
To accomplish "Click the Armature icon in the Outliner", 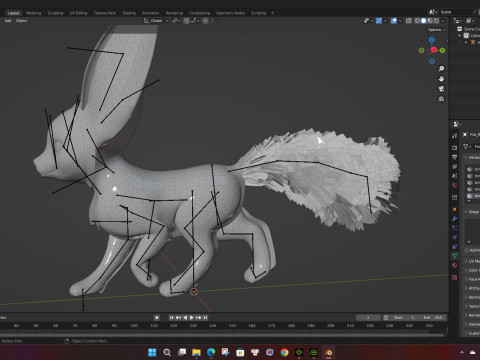I will 473,42.
